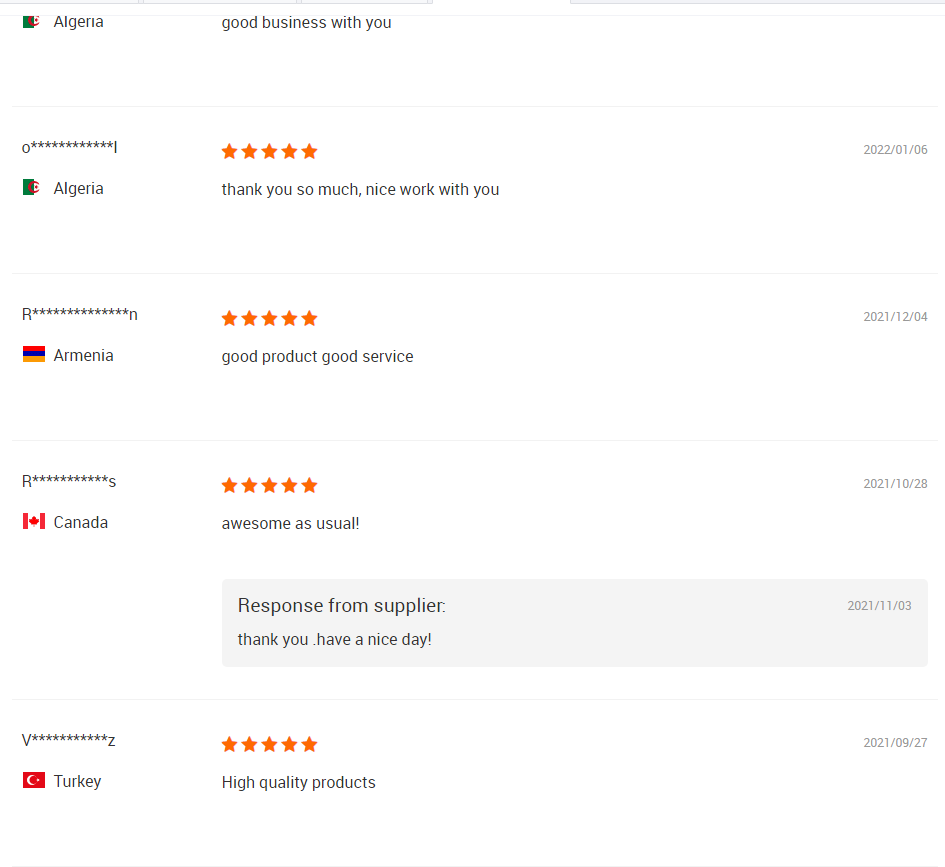Click the 'High quality products' review text
Image resolution: width=945 pixels, height=867 pixels.
click(x=298, y=782)
